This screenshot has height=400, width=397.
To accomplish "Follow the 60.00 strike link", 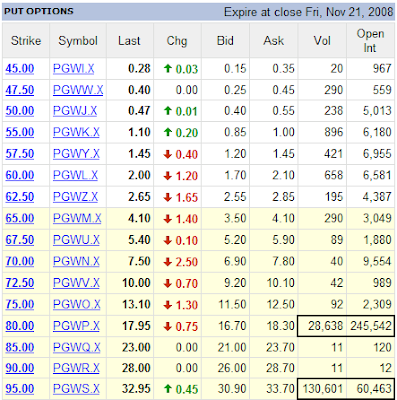I will 20,175.
